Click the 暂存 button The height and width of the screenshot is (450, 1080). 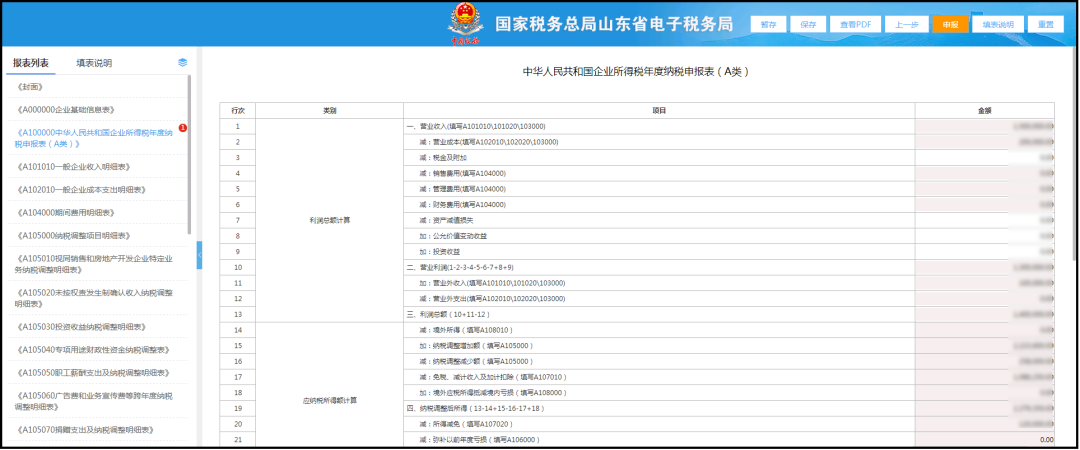coord(768,24)
